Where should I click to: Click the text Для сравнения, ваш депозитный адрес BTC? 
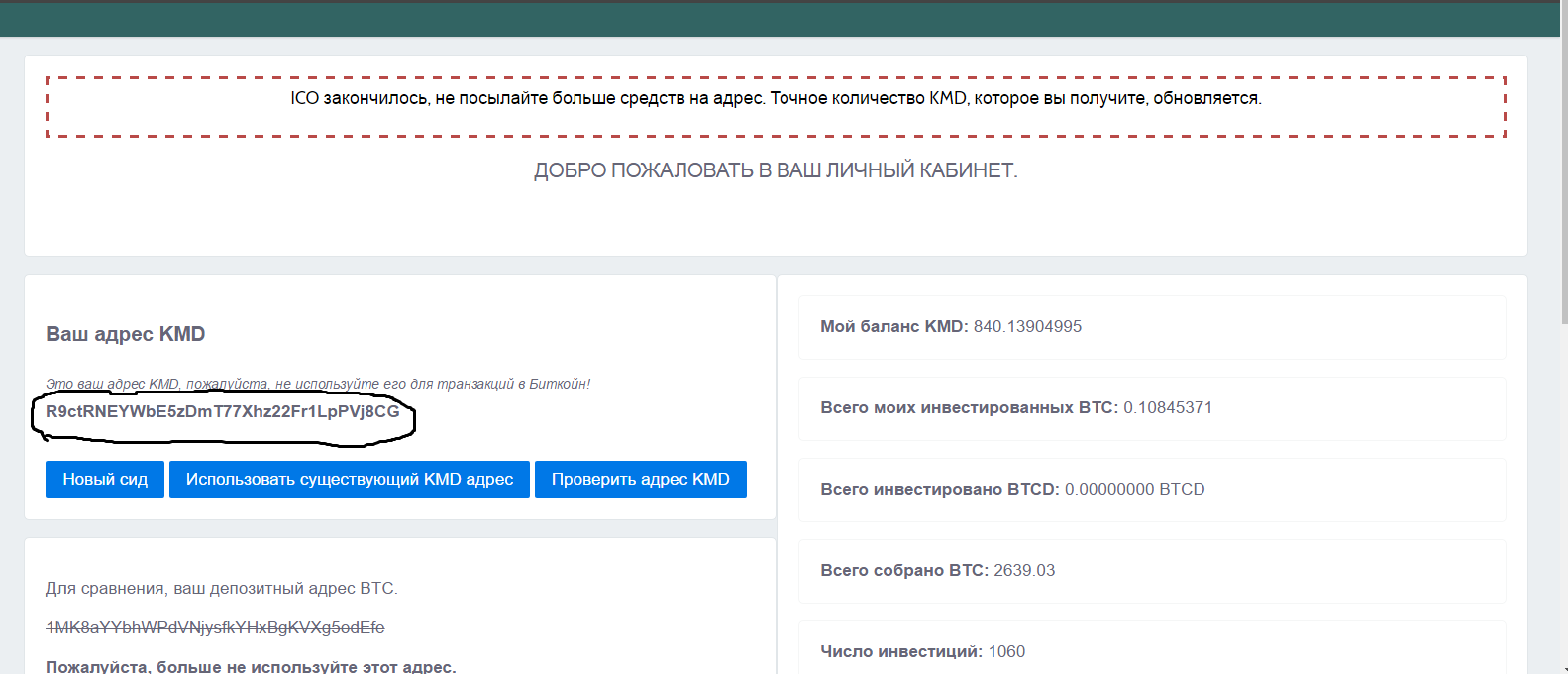[222, 588]
